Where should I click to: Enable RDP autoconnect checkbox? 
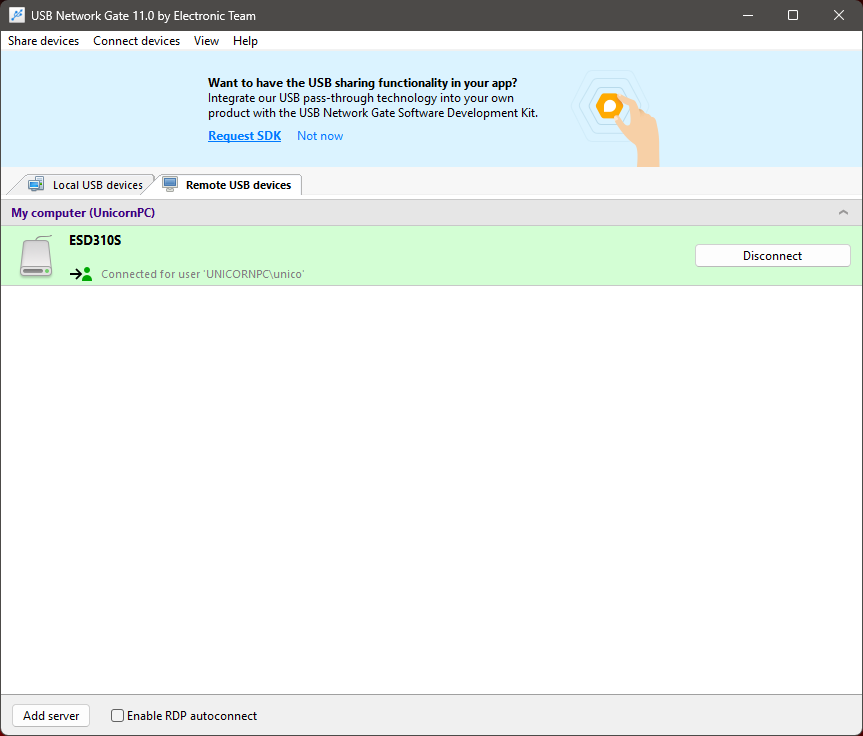click(118, 716)
